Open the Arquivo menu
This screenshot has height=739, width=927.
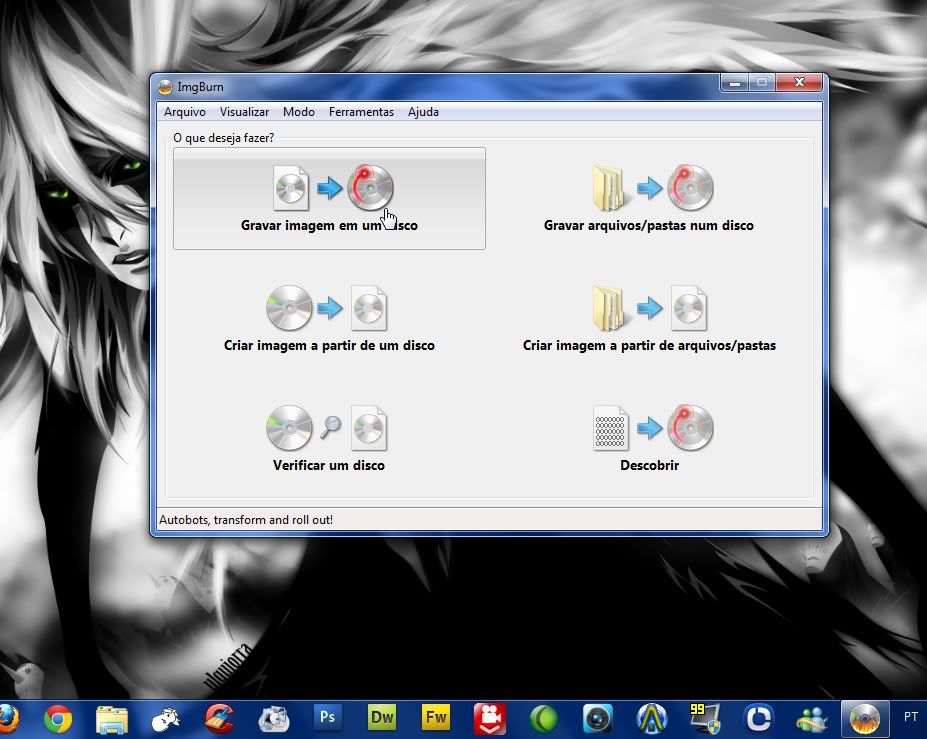coord(185,112)
